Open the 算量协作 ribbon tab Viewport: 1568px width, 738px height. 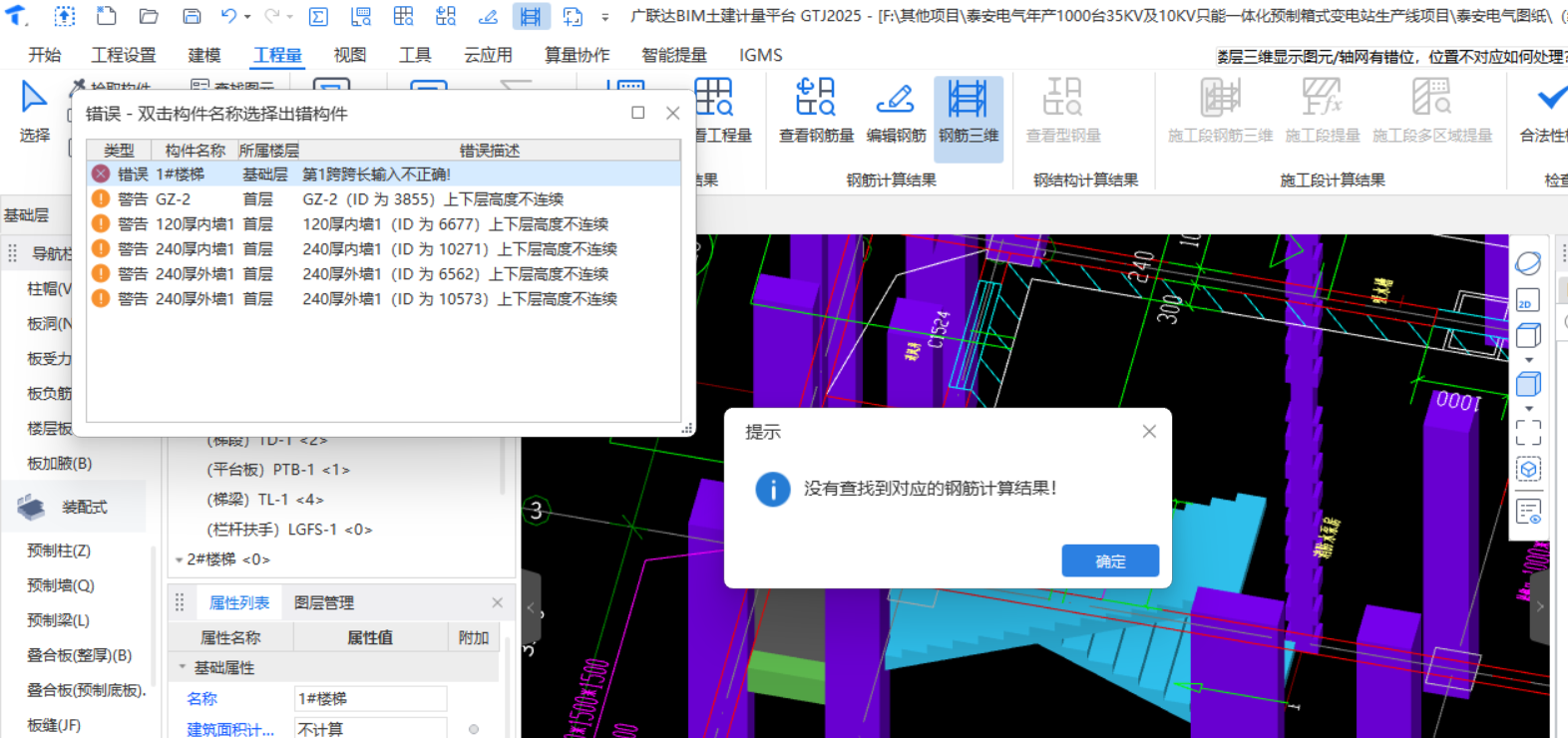coord(577,55)
